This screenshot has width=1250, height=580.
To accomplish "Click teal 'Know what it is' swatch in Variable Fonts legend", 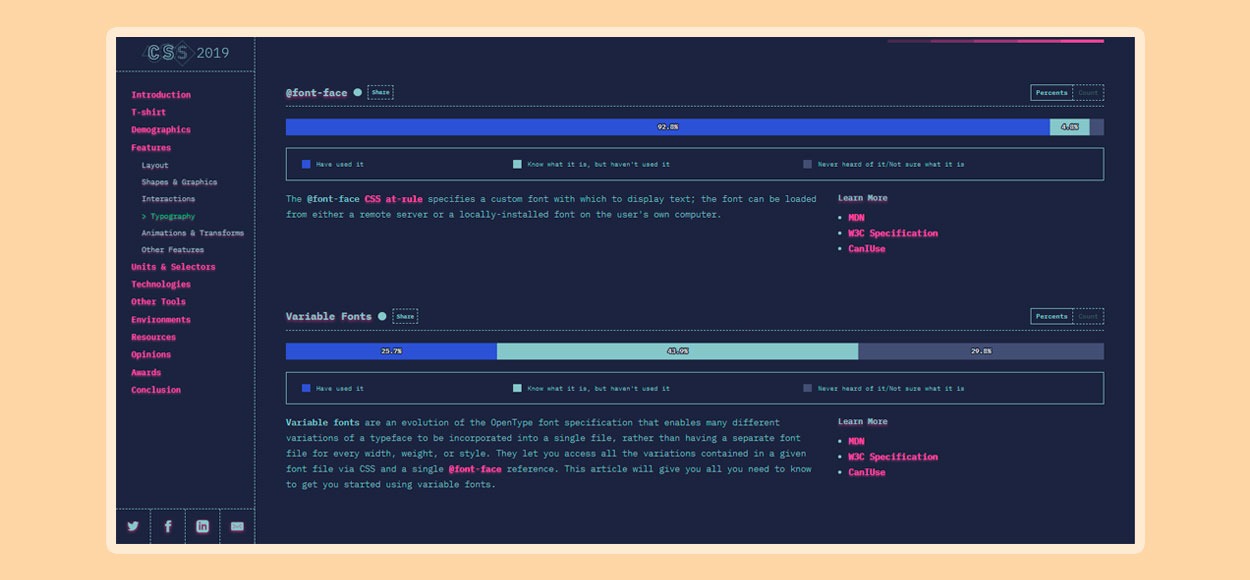I will (x=517, y=388).
